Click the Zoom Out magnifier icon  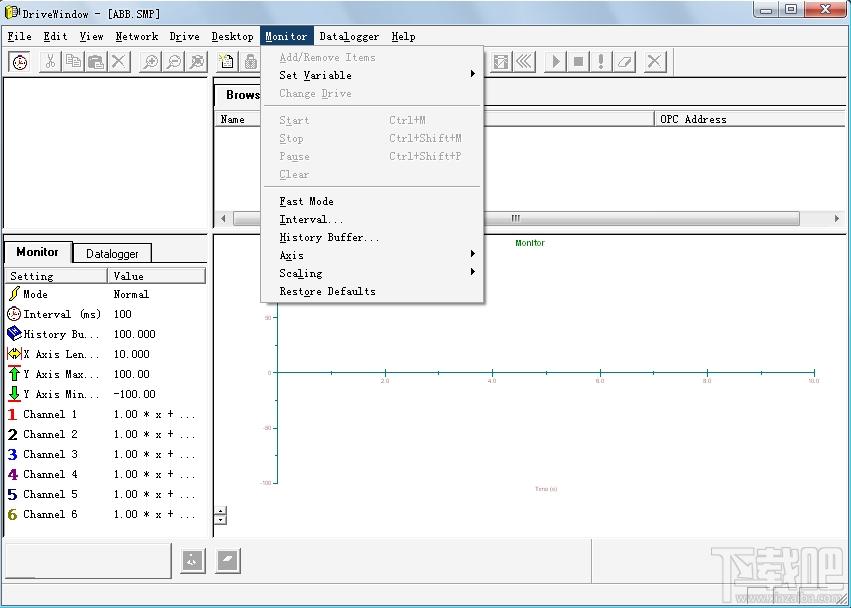(174, 62)
